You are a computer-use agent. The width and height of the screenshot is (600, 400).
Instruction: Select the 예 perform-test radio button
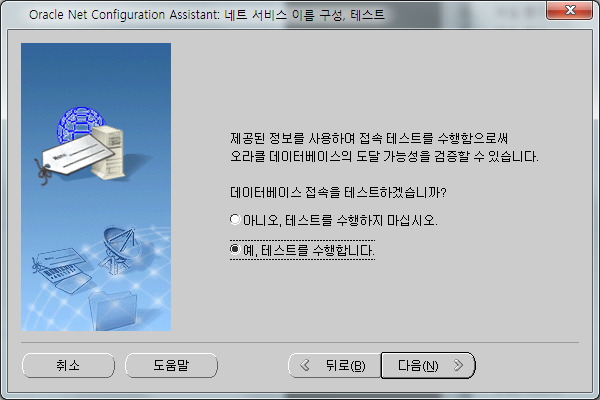click(x=235, y=250)
